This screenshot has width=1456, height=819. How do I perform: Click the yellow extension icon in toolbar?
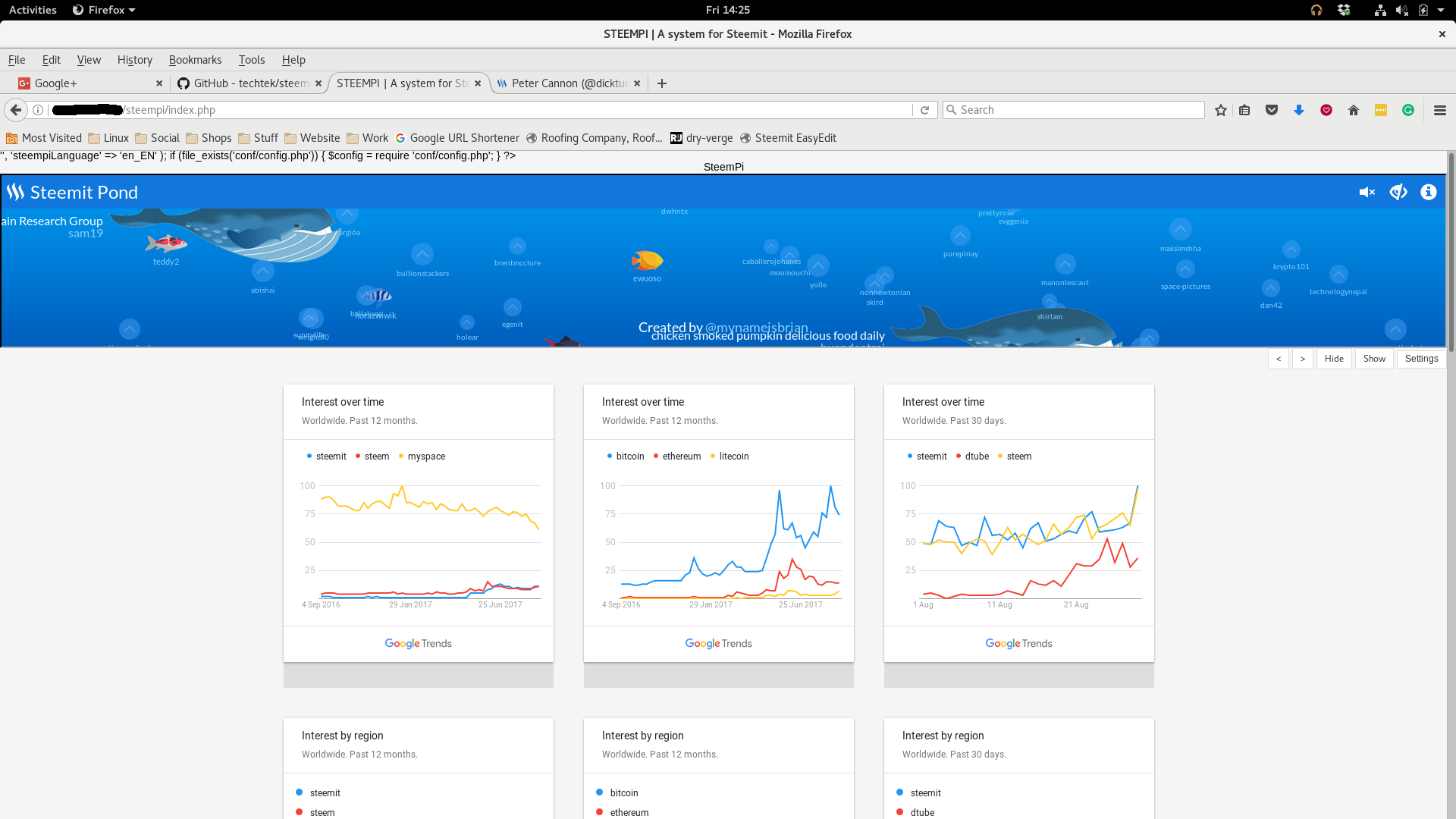(1381, 111)
